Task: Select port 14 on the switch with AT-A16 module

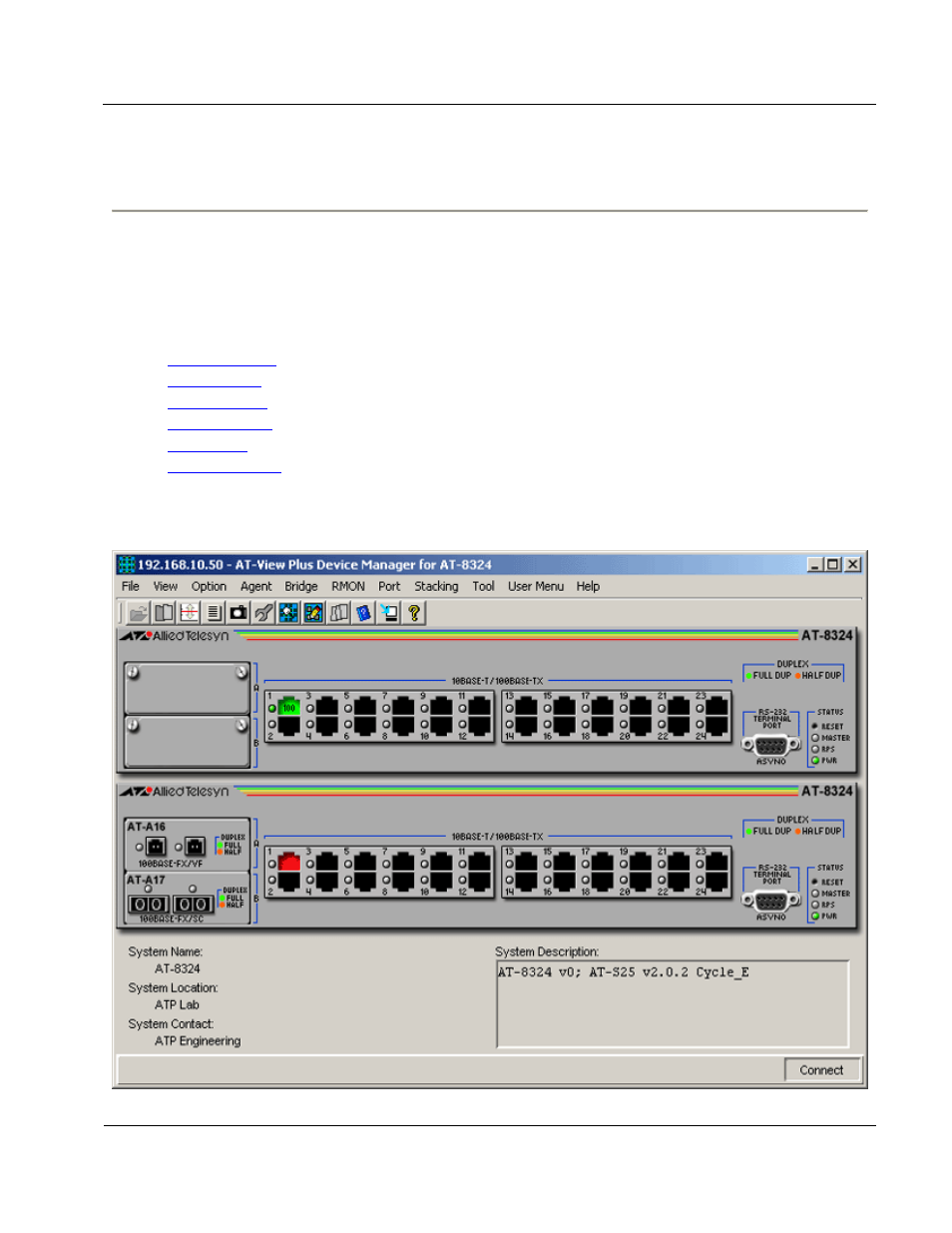Action: pyautogui.click(x=526, y=882)
